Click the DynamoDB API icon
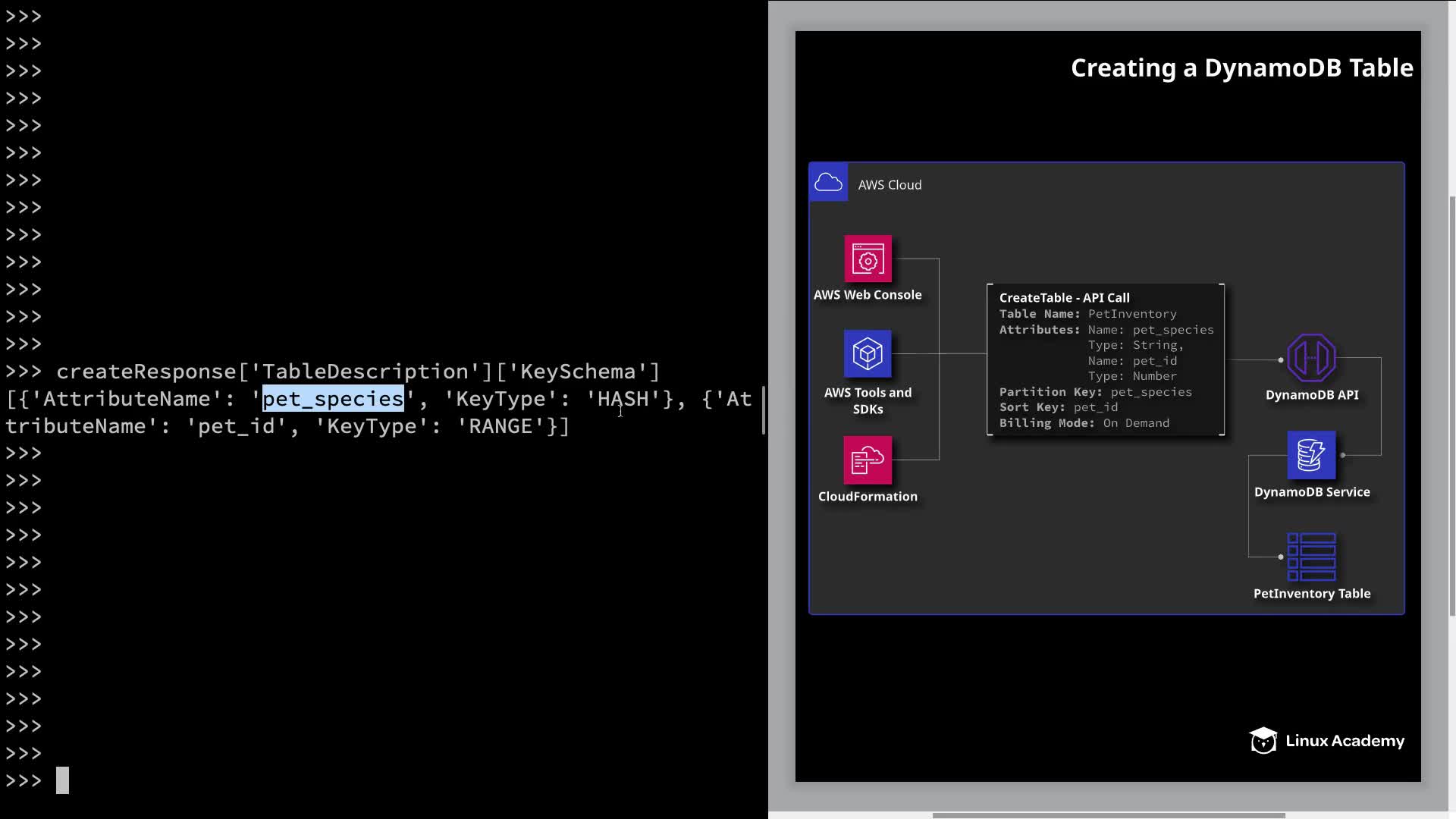Screen dimensions: 1456x819 click(1311, 358)
